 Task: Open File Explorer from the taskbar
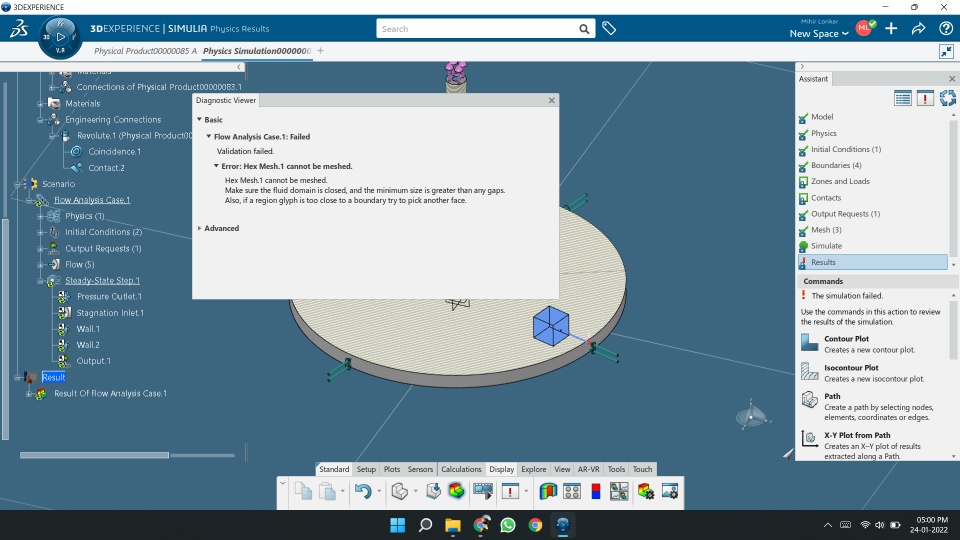[x=452, y=525]
